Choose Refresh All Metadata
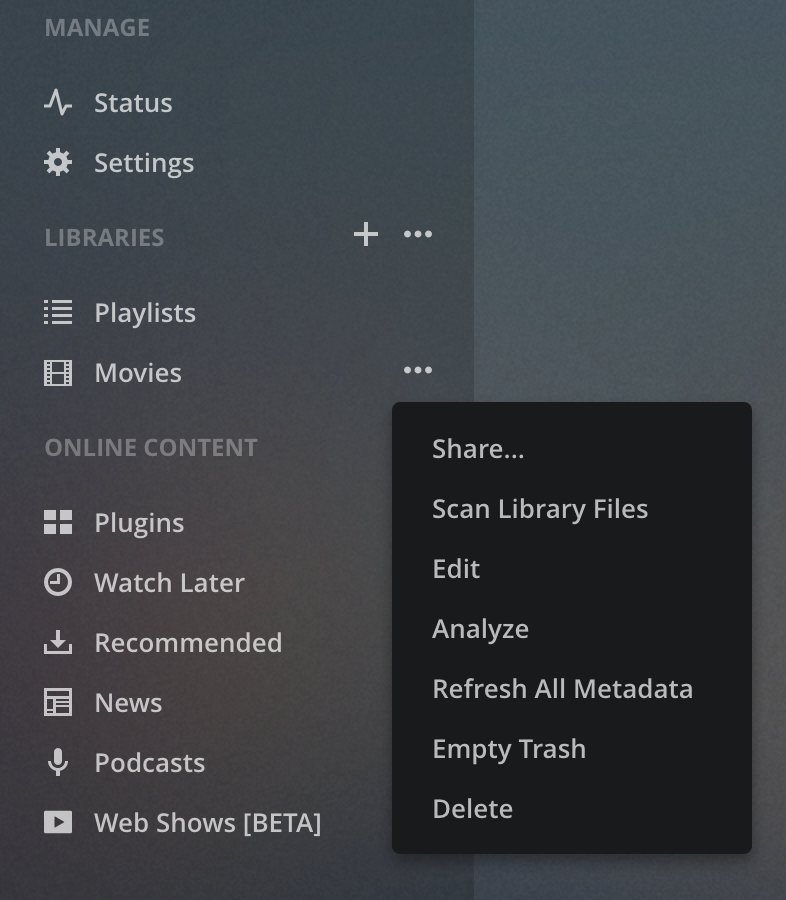This screenshot has height=900, width=786. coord(562,688)
